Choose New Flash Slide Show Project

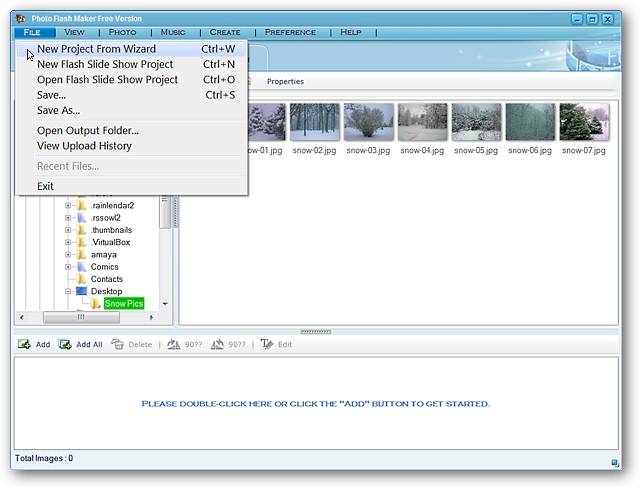(x=131, y=64)
